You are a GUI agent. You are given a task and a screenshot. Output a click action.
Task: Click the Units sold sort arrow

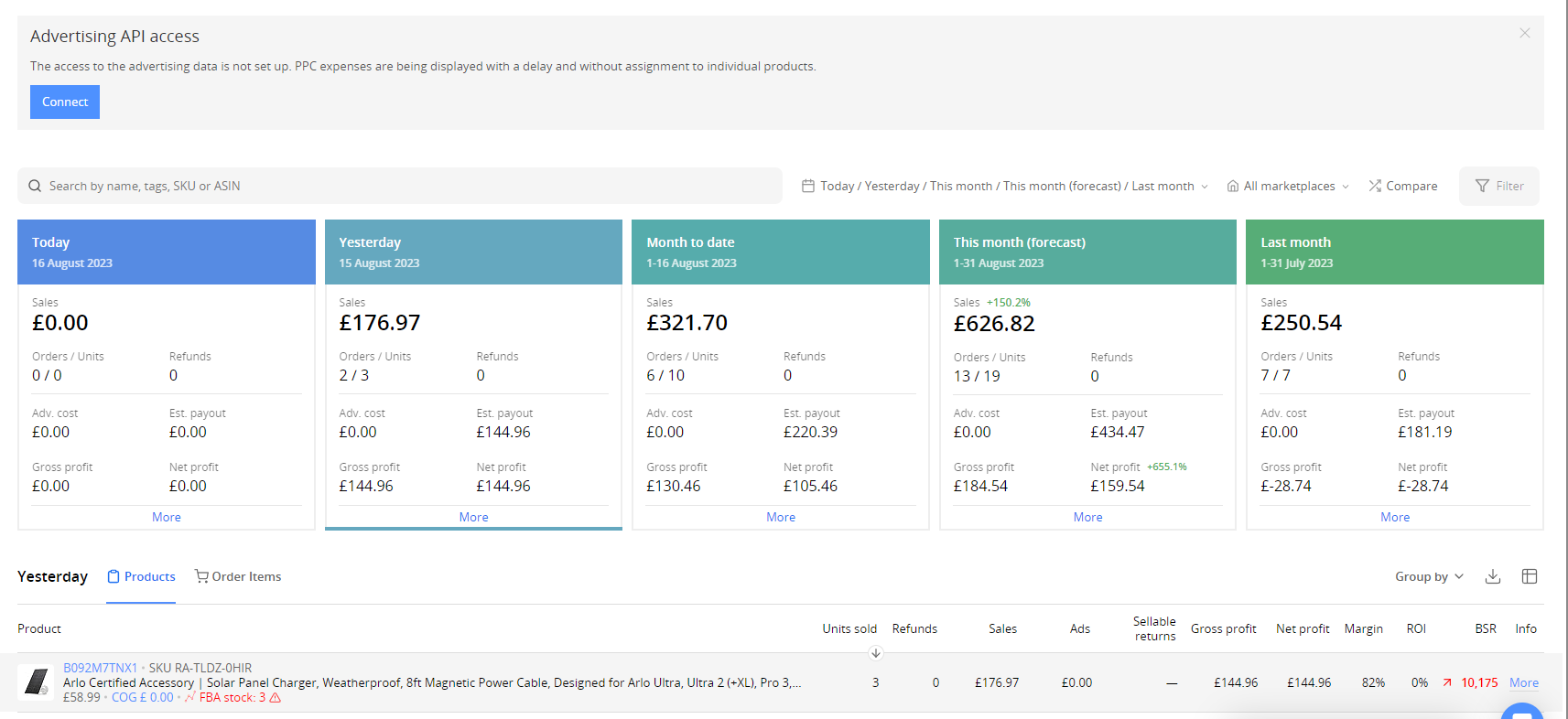point(876,653)
